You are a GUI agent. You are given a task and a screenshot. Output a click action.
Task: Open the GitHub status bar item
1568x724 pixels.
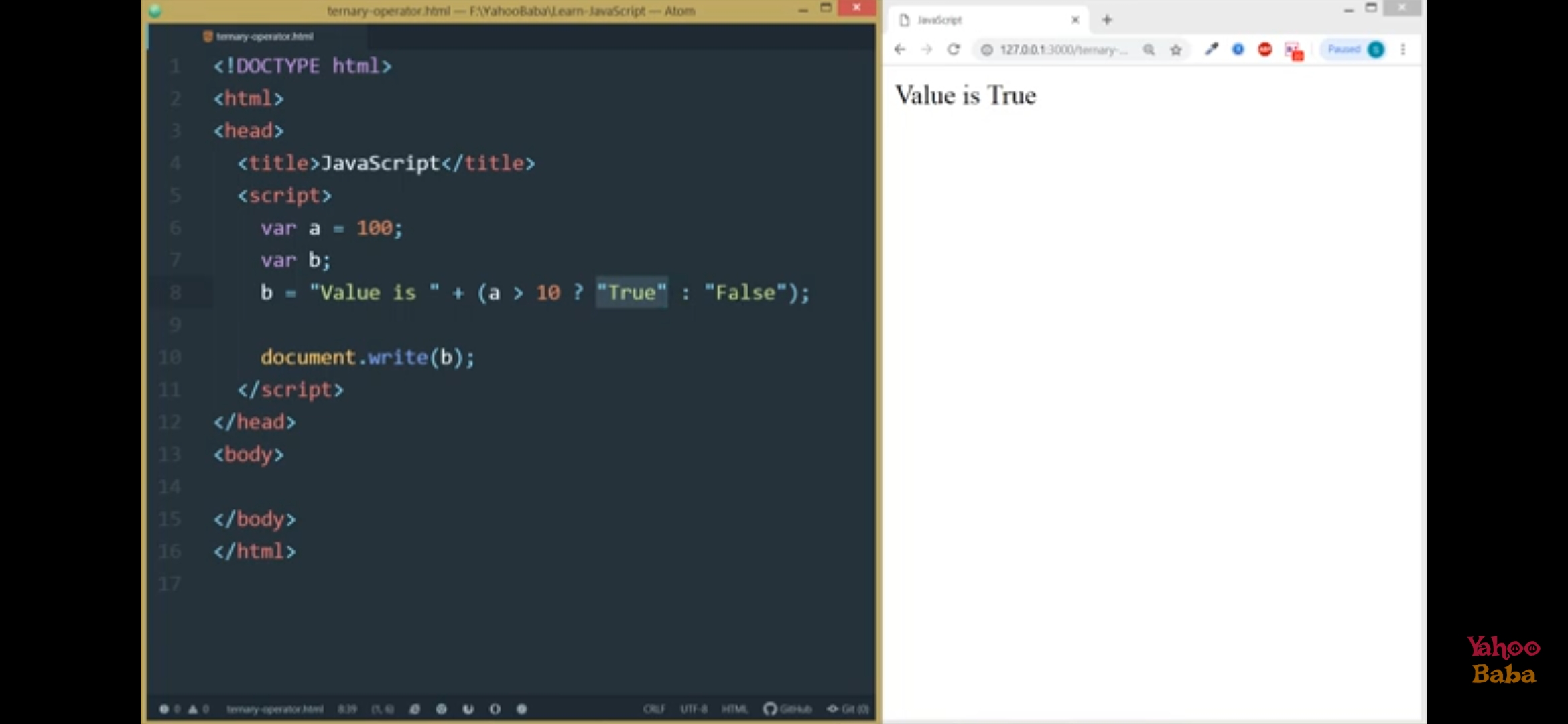(x=788, y=709)
